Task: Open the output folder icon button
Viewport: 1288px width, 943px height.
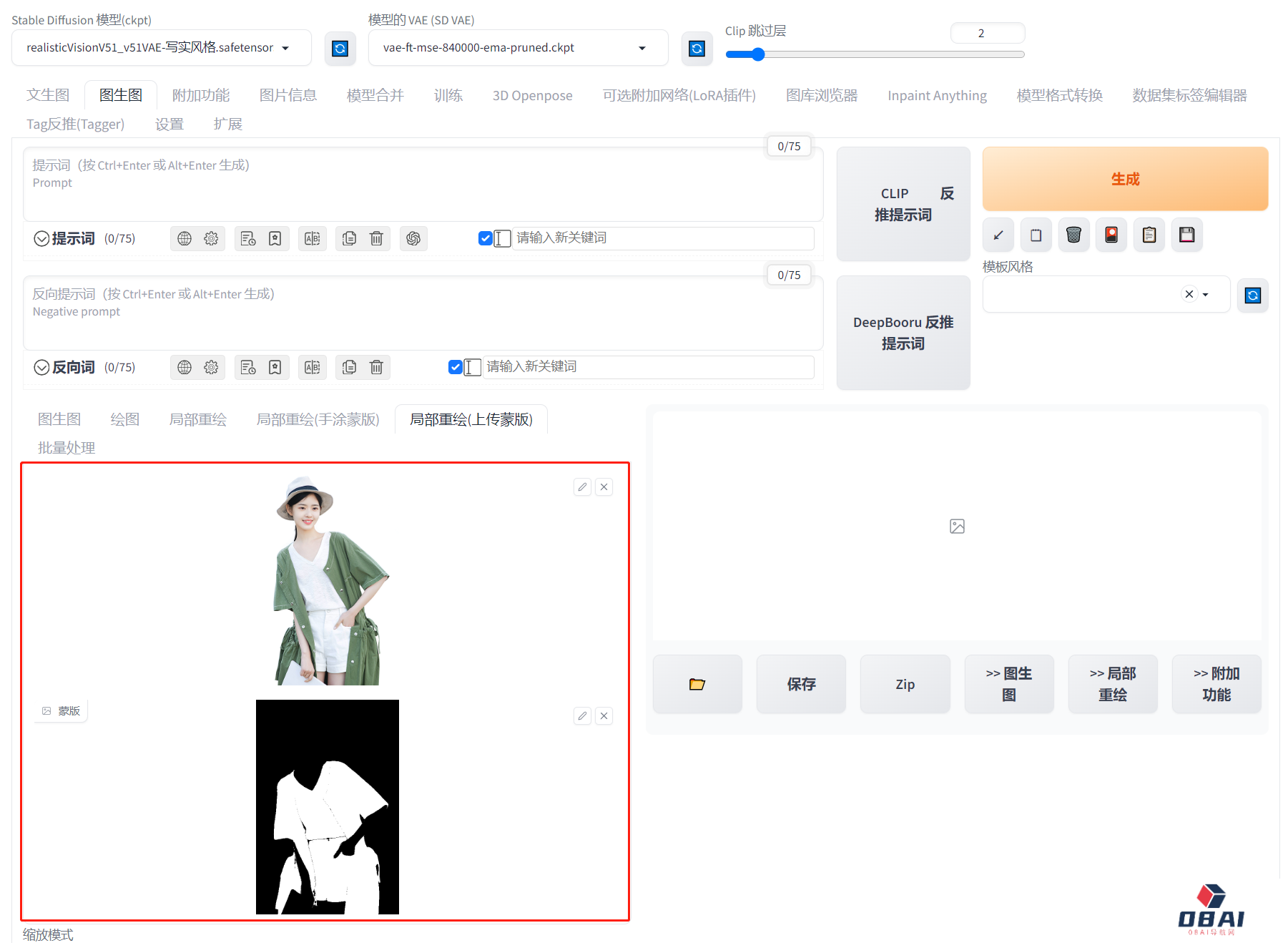Action: [x=697, y=685]
